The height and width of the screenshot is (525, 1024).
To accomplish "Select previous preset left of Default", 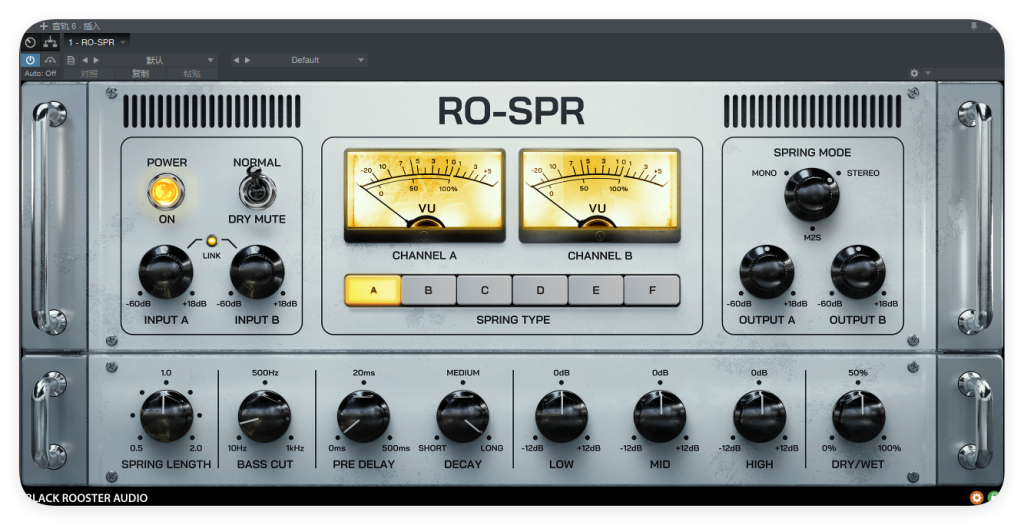I will [x=236, y=60].
